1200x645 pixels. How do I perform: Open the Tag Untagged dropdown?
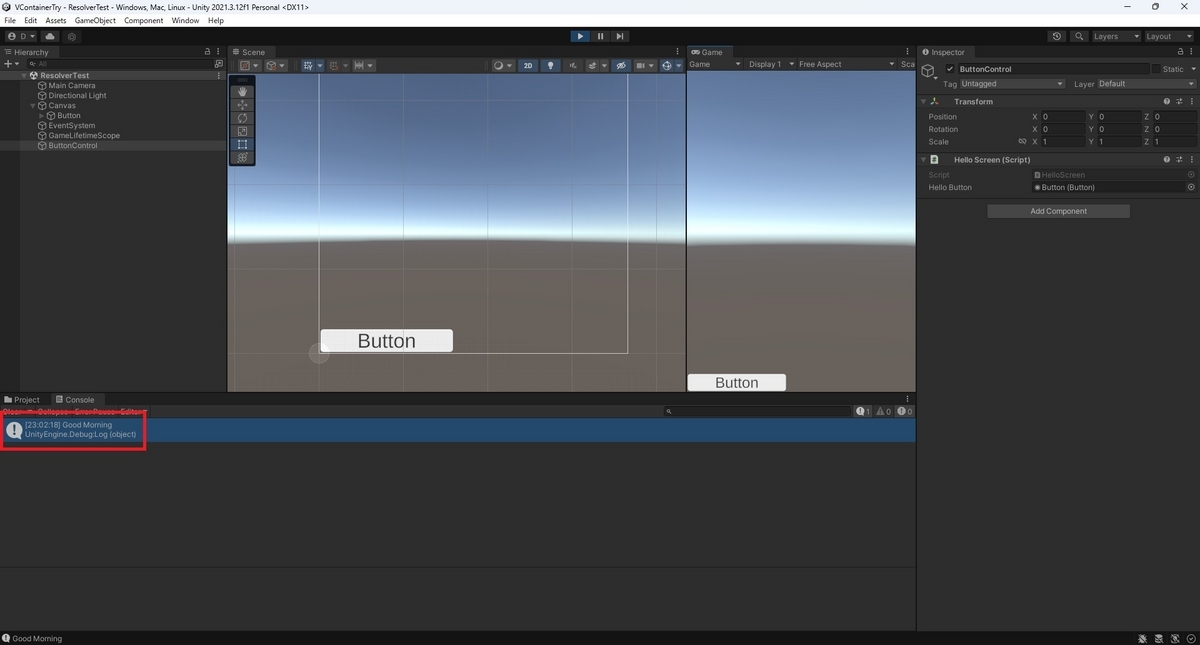click(1012, 84)
